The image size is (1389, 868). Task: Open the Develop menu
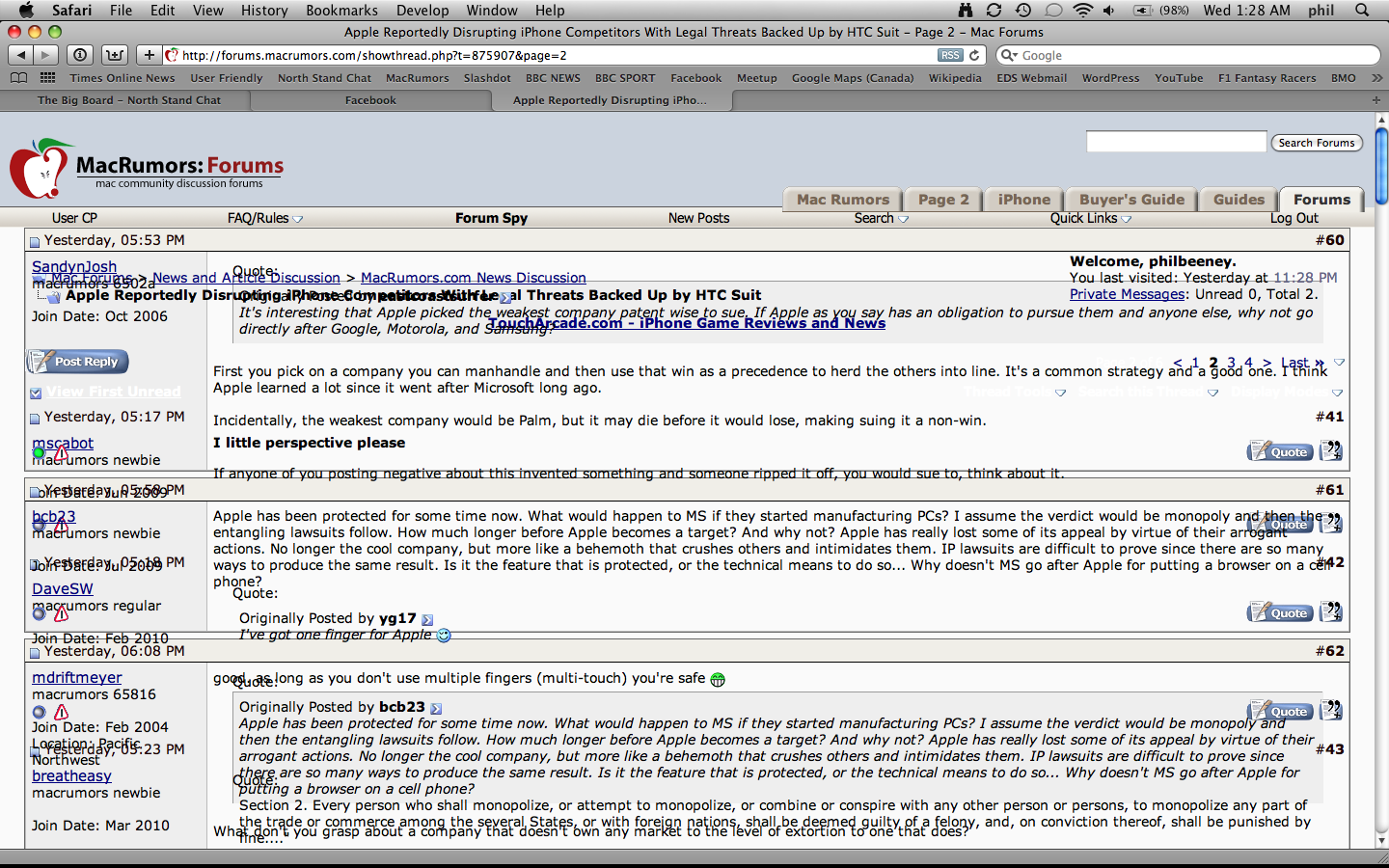point(422,11)
